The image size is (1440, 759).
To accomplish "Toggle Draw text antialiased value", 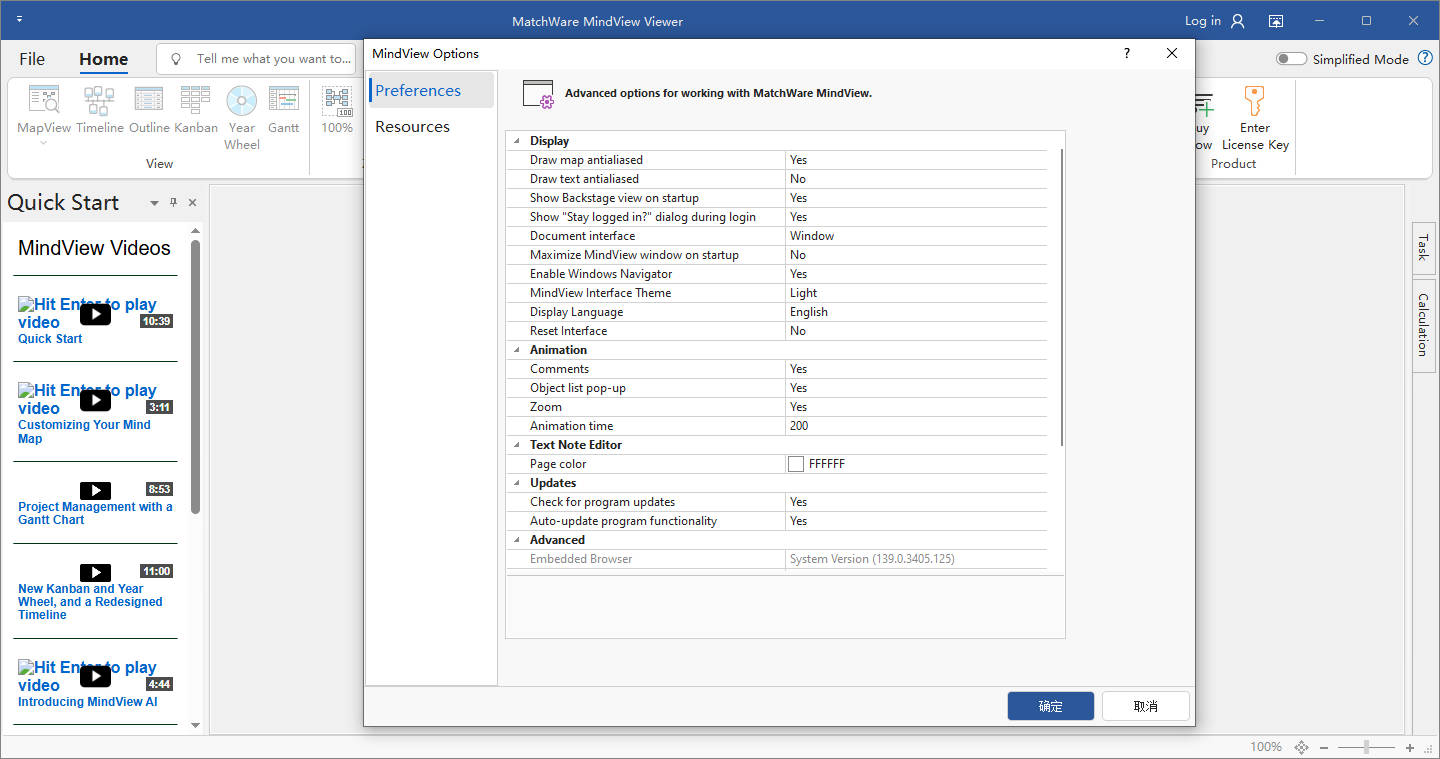I will (916, 179).
